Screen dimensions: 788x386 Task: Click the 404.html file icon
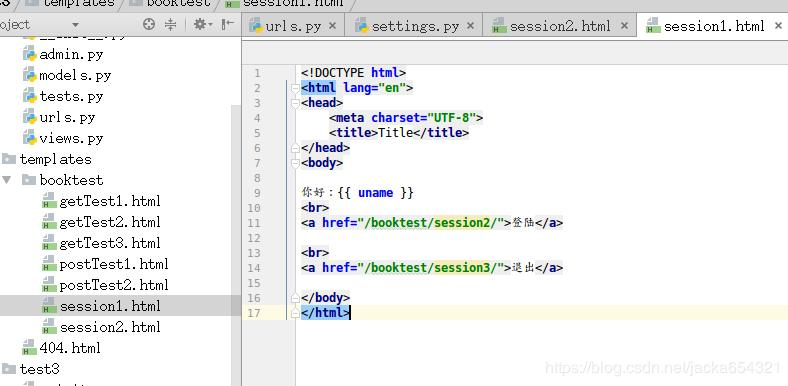click(x=30, y=348)
